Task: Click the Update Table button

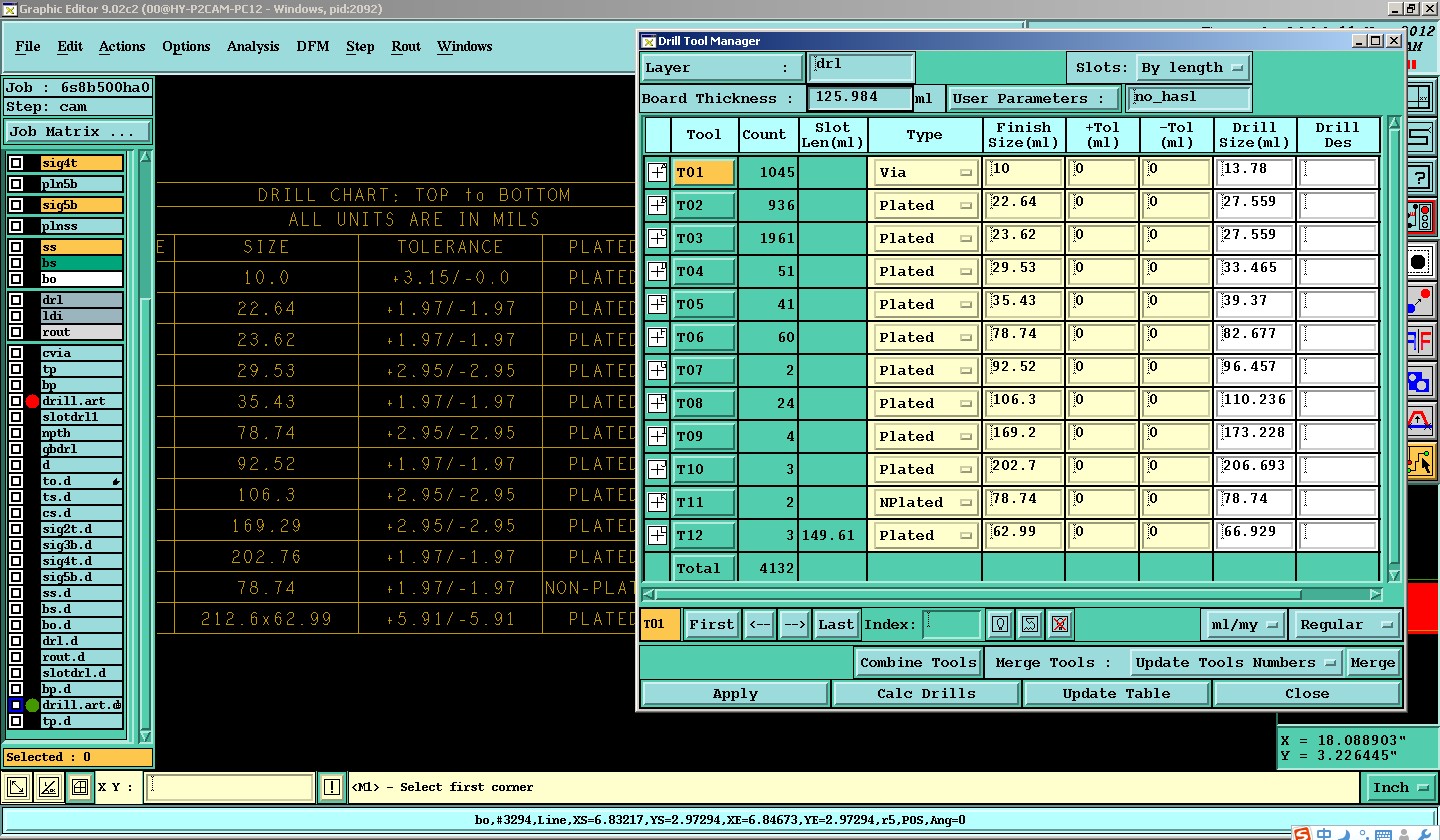Action: click(1117, 693)
